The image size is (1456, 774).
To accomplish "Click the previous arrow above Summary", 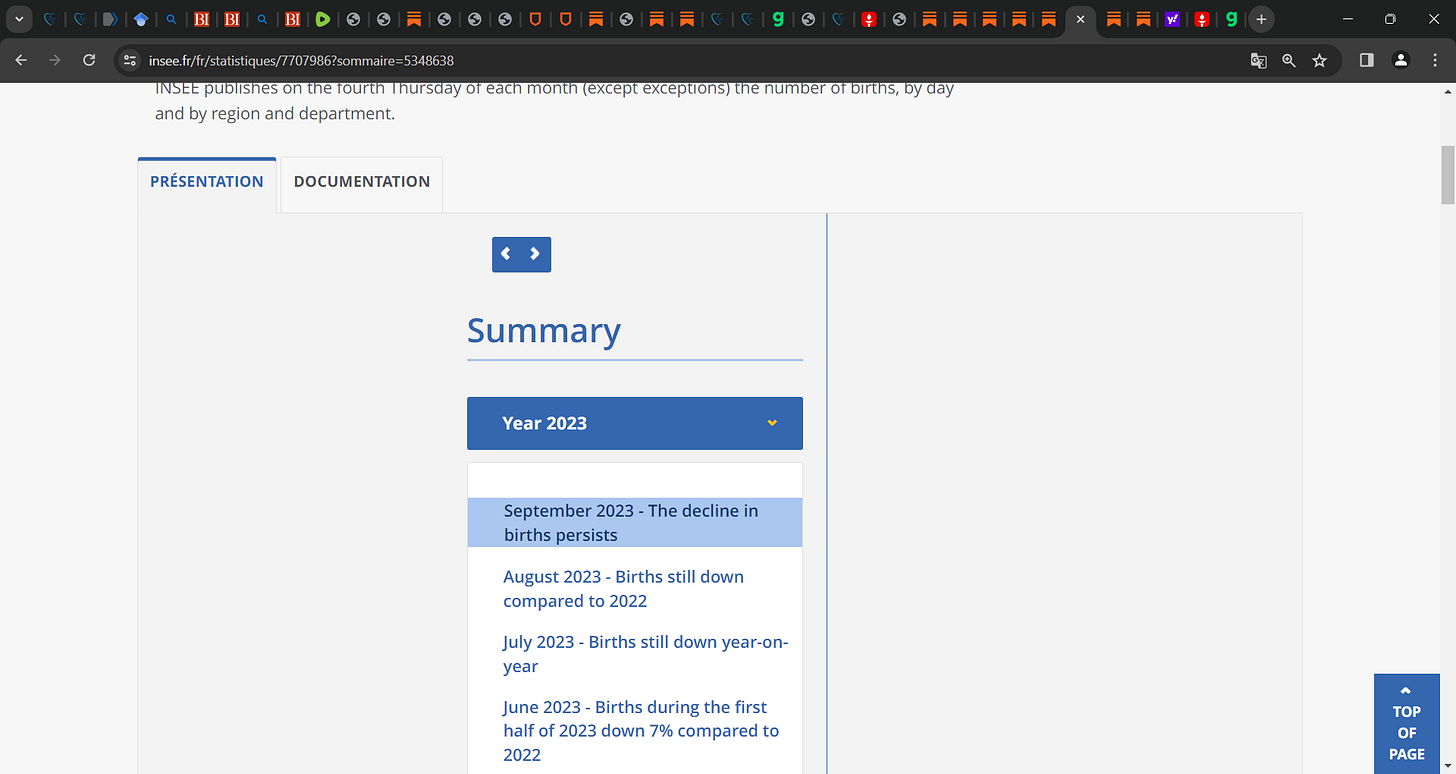I will pos(506,254).
